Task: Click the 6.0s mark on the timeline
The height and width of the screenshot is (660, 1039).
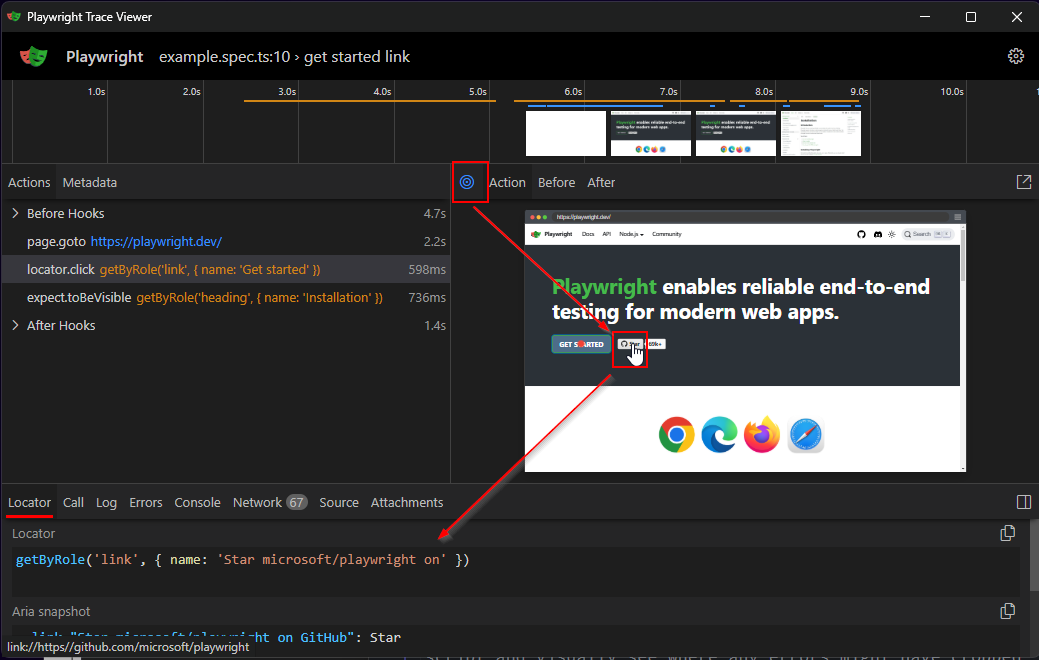Action: [x=573, y=91]
